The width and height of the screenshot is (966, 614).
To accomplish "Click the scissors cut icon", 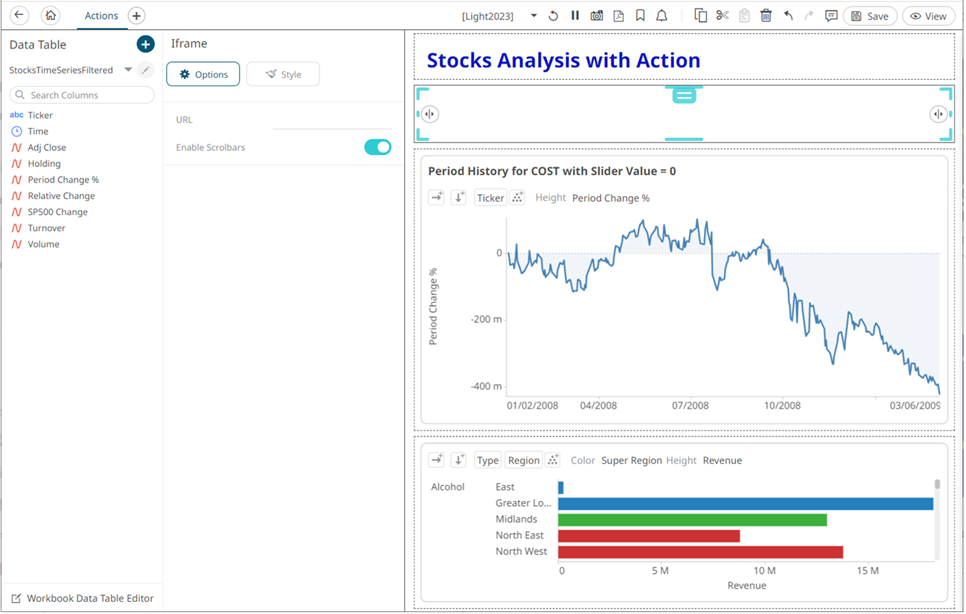I will point(722,16).
